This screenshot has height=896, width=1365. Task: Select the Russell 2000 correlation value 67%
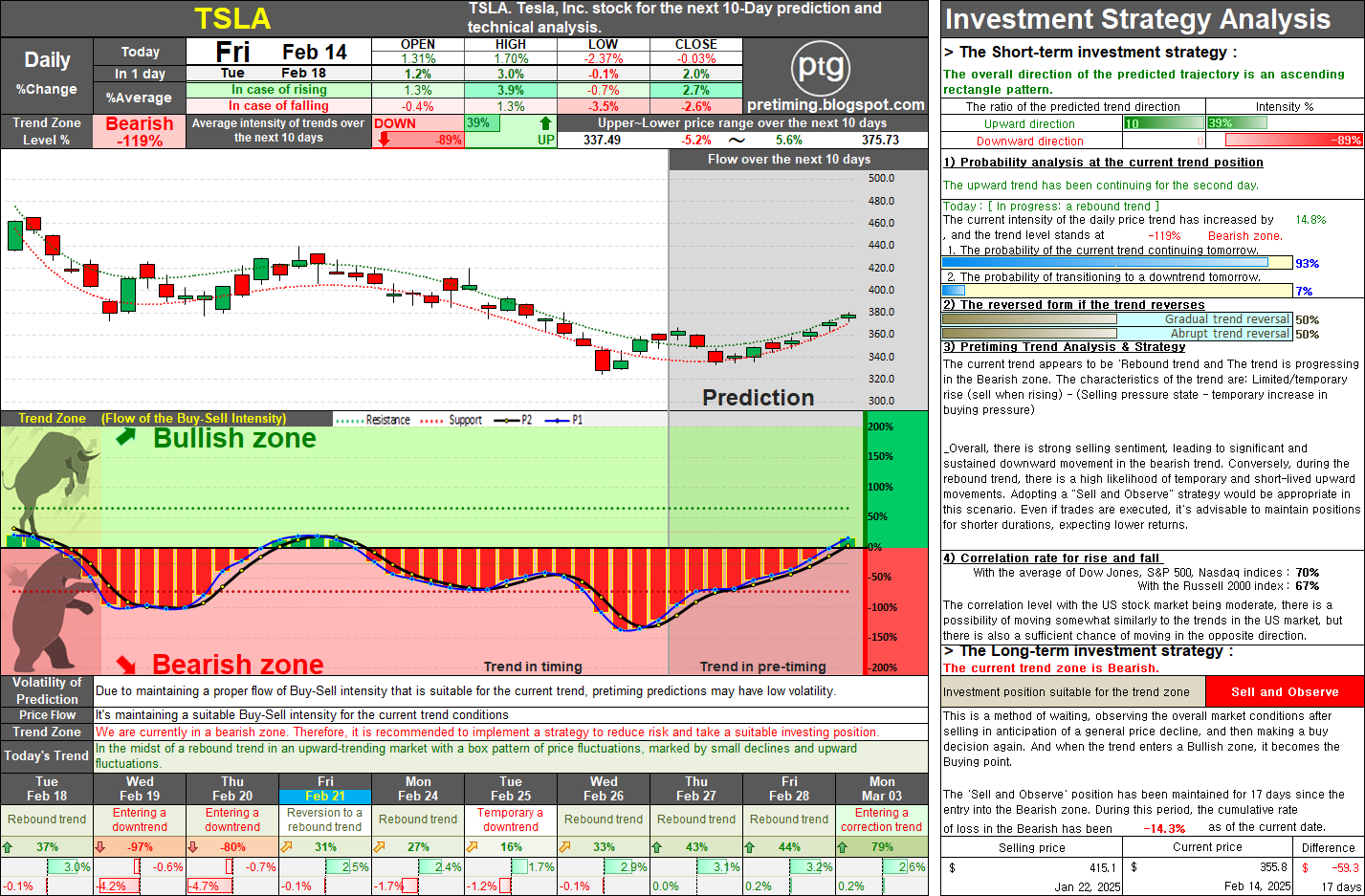[1307, 586]
